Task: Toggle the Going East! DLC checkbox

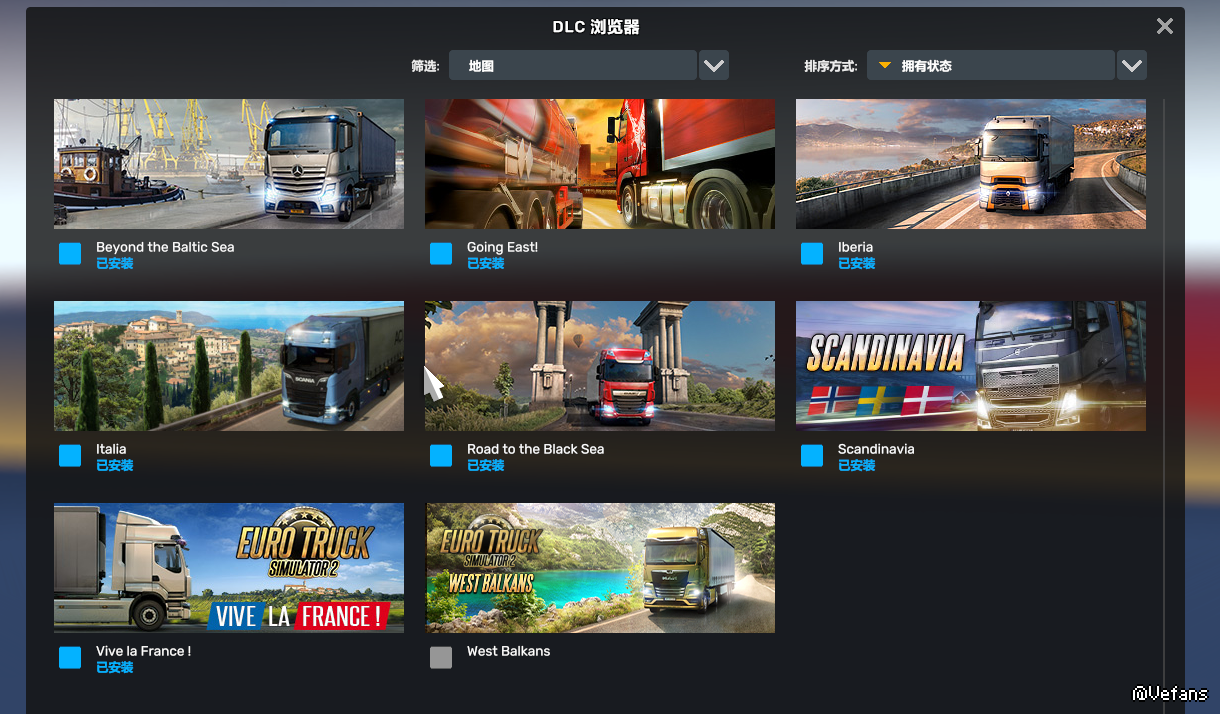Action: click(x=441, y=254)
